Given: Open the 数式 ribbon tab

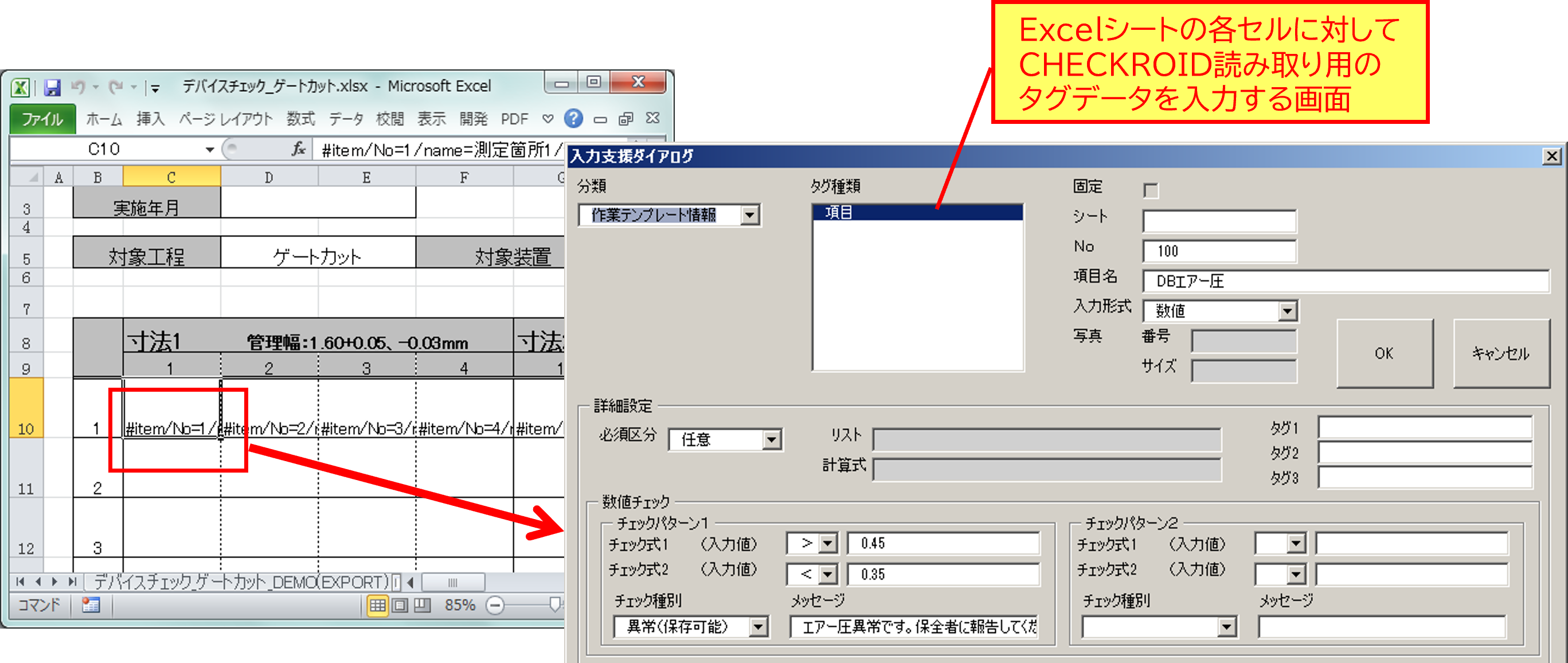Looking at the screenshot, I should click(x=300, y=119).
